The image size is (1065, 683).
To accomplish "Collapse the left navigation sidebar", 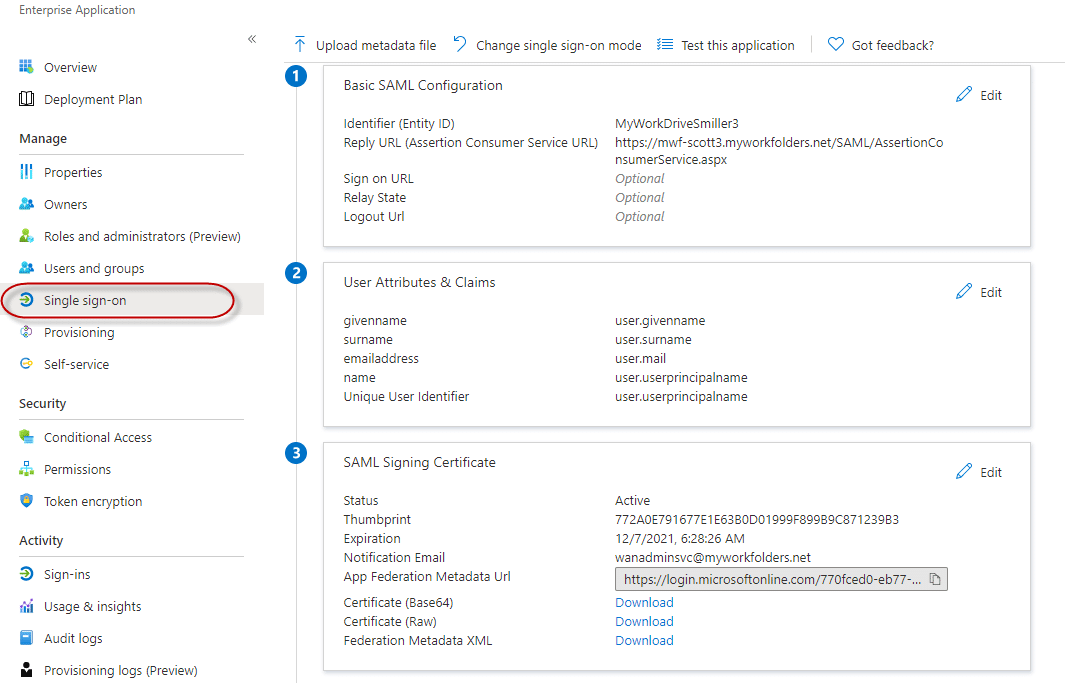I will [x=252, y=39].
